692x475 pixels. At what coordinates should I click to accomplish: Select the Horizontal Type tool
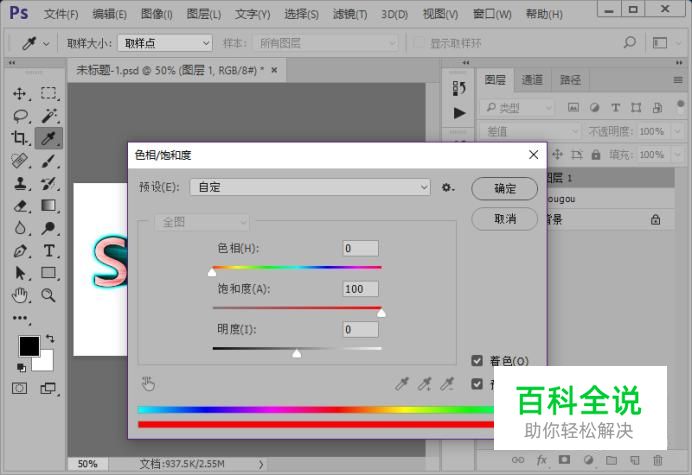pyautogui.click(x=49, y=251)
